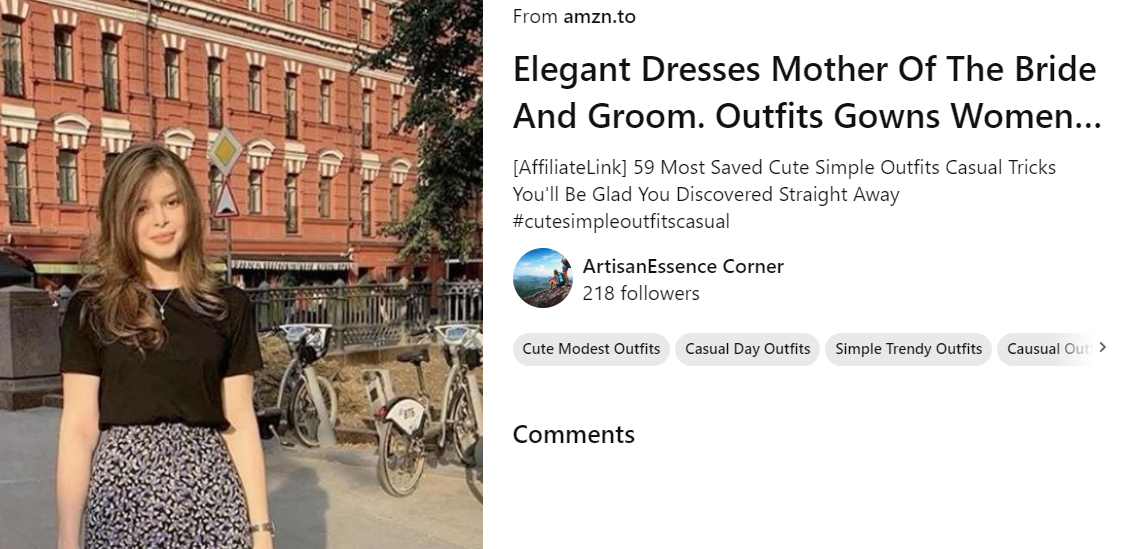Select the Cute Modest Outfits tag

point(591,349)
